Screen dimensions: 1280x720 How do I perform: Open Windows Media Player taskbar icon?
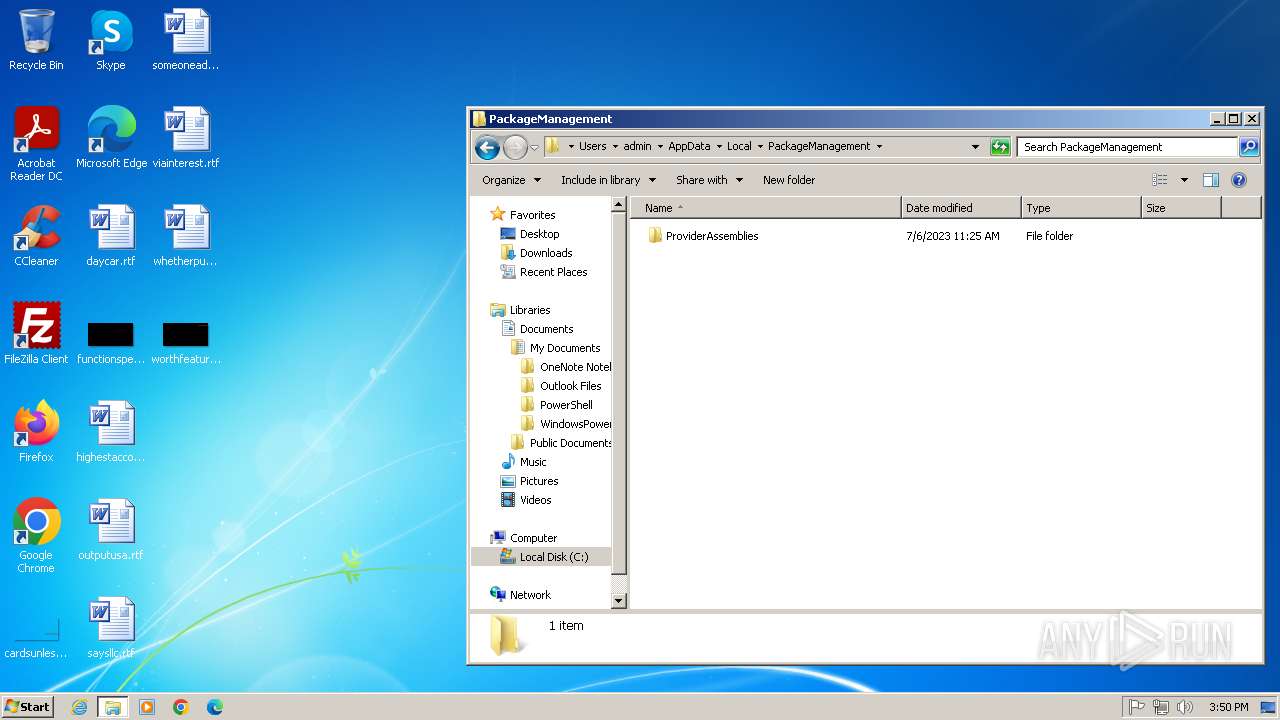pyautogui.click(x=147, y=707)
